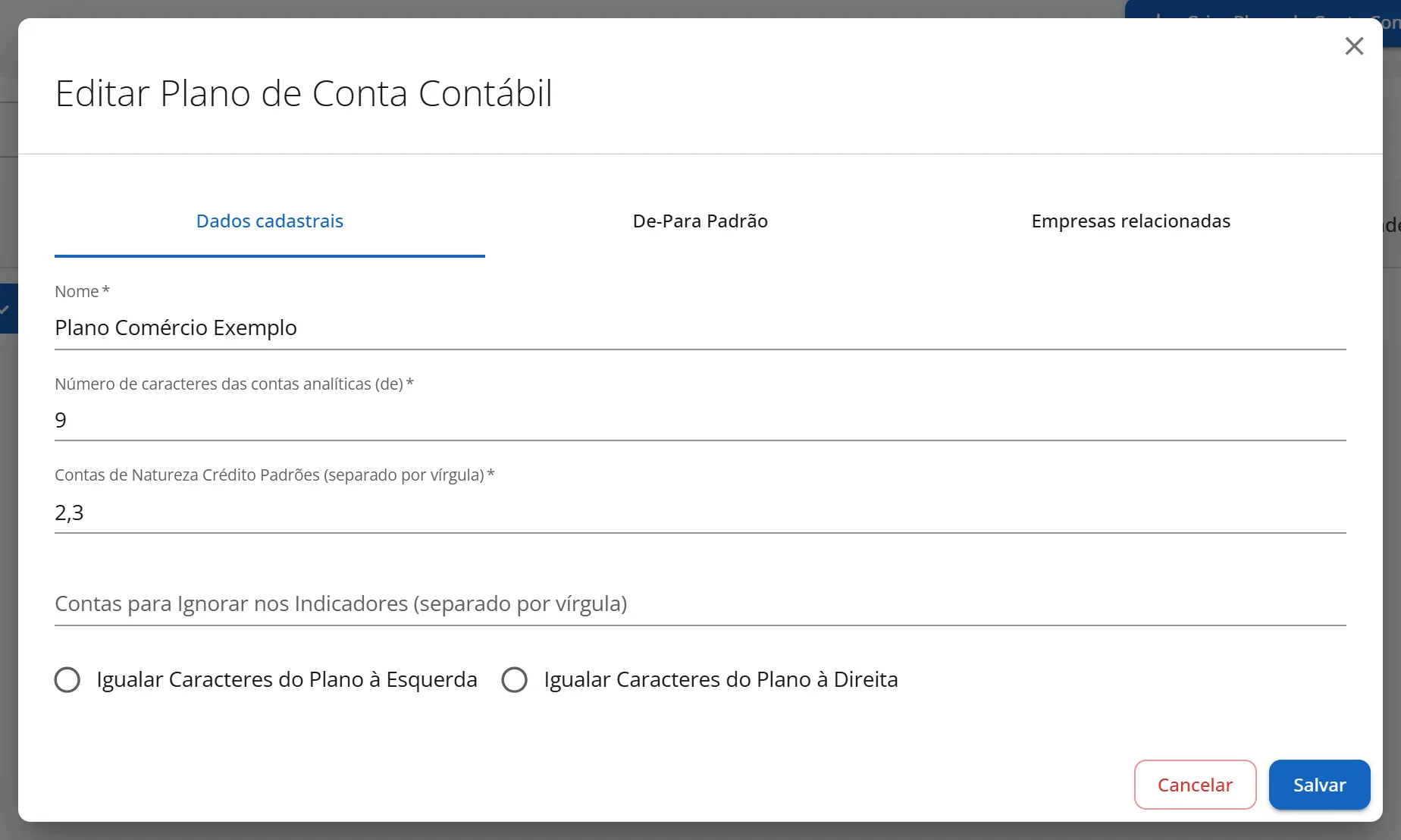Click the Salvar button
1401x840 pixels.
point(1319,785)
